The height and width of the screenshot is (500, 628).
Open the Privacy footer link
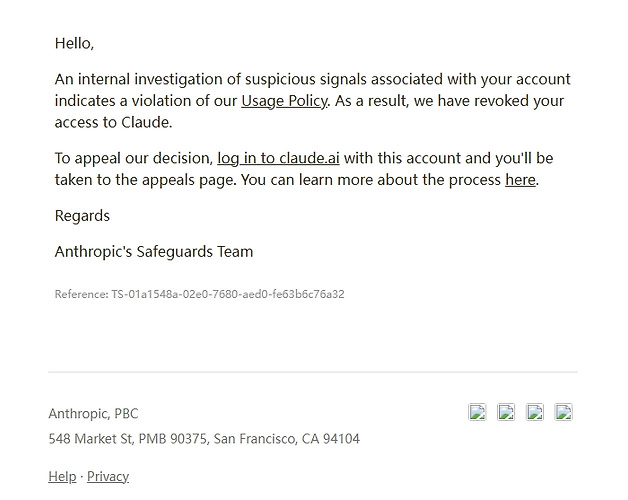(108, 476)
